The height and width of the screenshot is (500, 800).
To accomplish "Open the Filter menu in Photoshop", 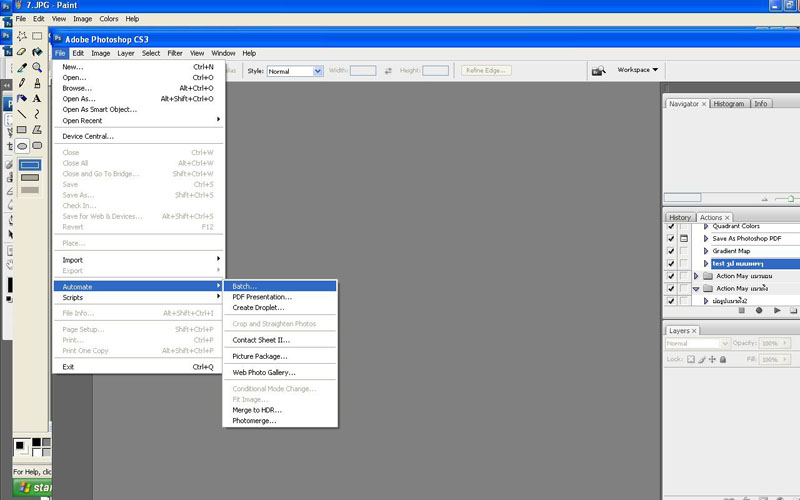I will [x=175, y=53].
